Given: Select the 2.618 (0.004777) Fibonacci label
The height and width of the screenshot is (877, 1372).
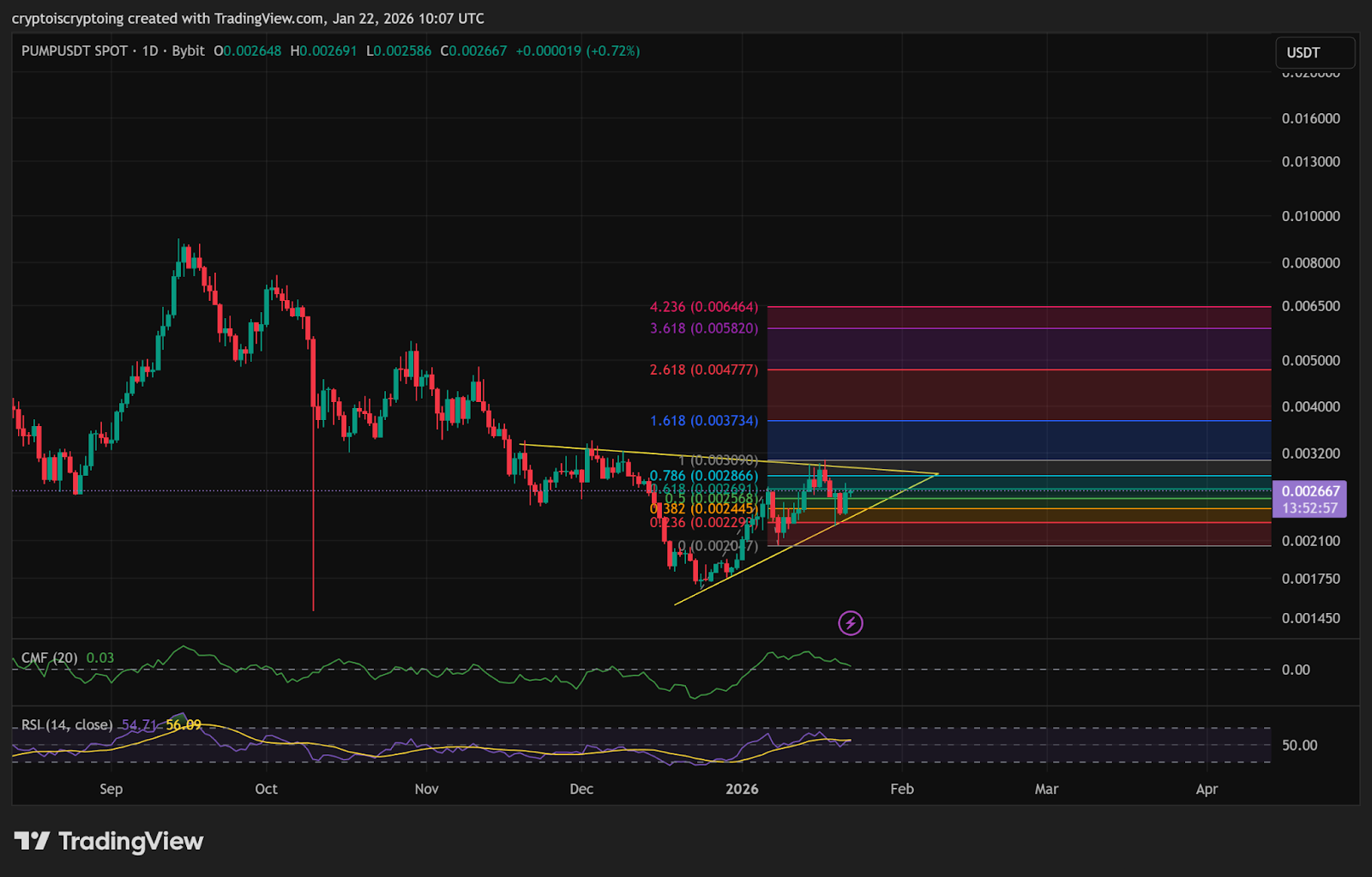Looking at the screenshot, I should 704,370.
